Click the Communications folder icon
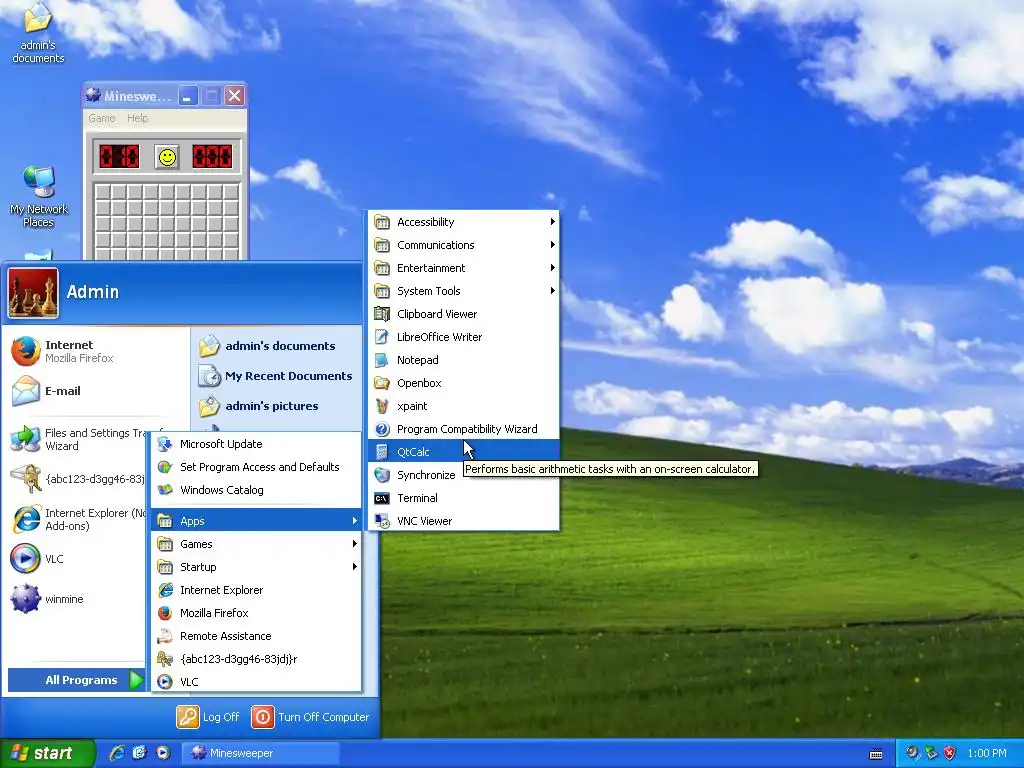Viewport: 1024px width, 768px height. tap(382, 245)
